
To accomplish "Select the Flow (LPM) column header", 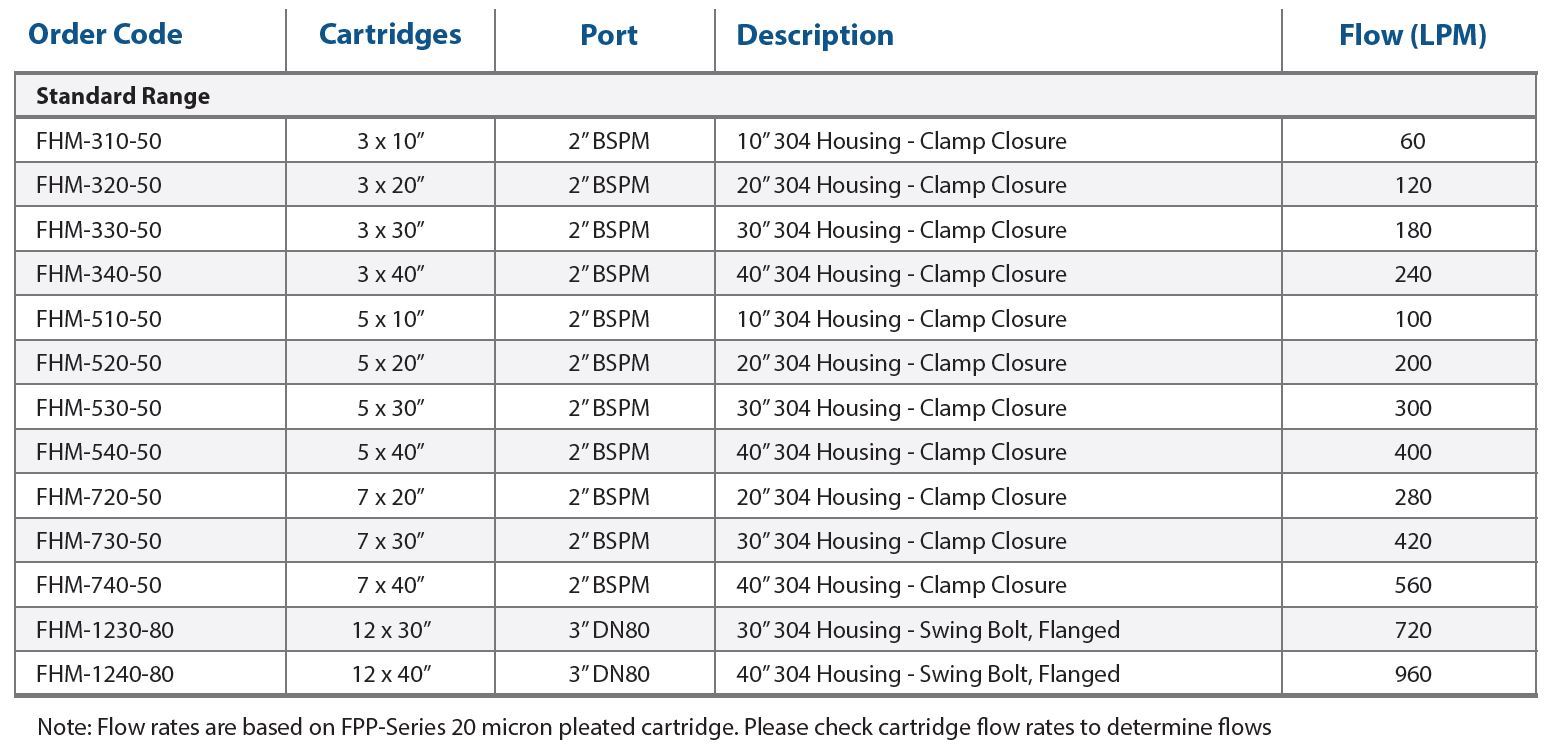I will (x=1412, y=35).
